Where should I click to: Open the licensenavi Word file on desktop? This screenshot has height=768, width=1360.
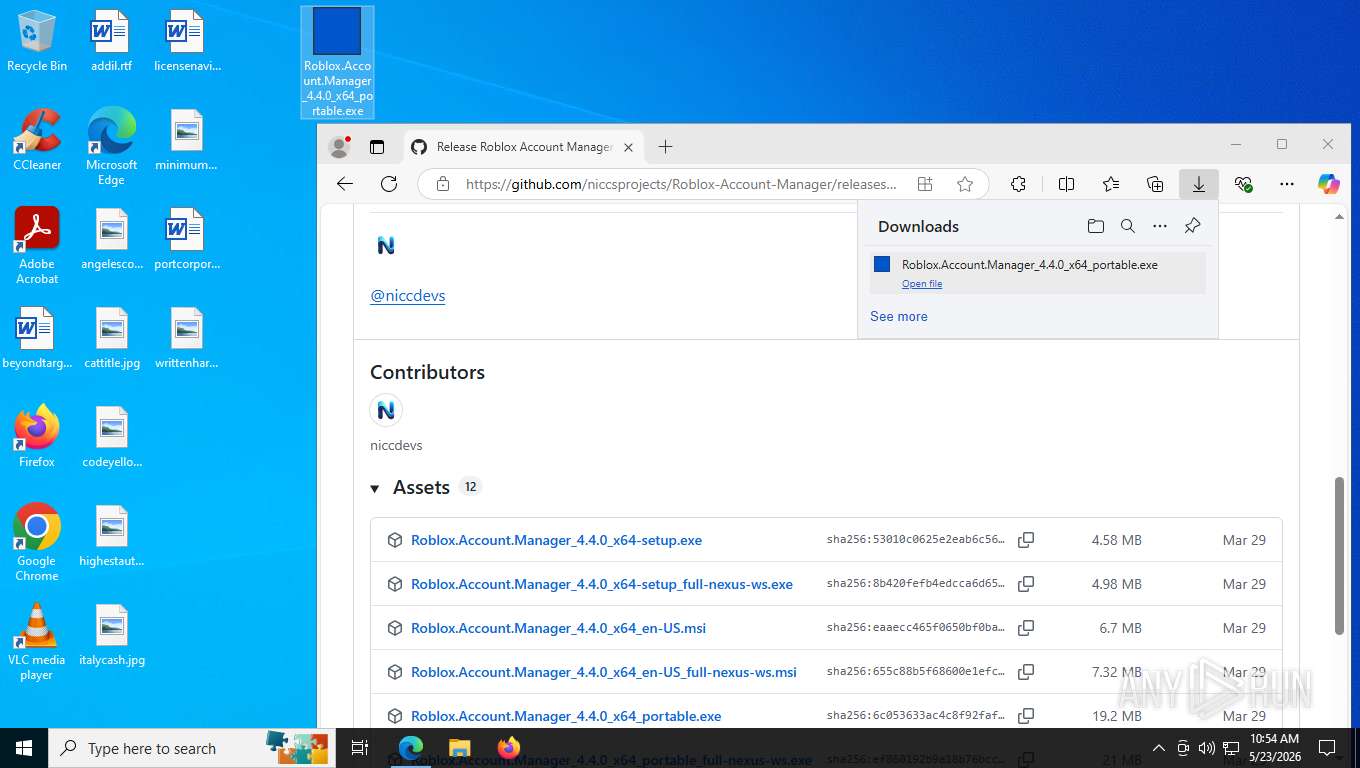tap(187, 41)
